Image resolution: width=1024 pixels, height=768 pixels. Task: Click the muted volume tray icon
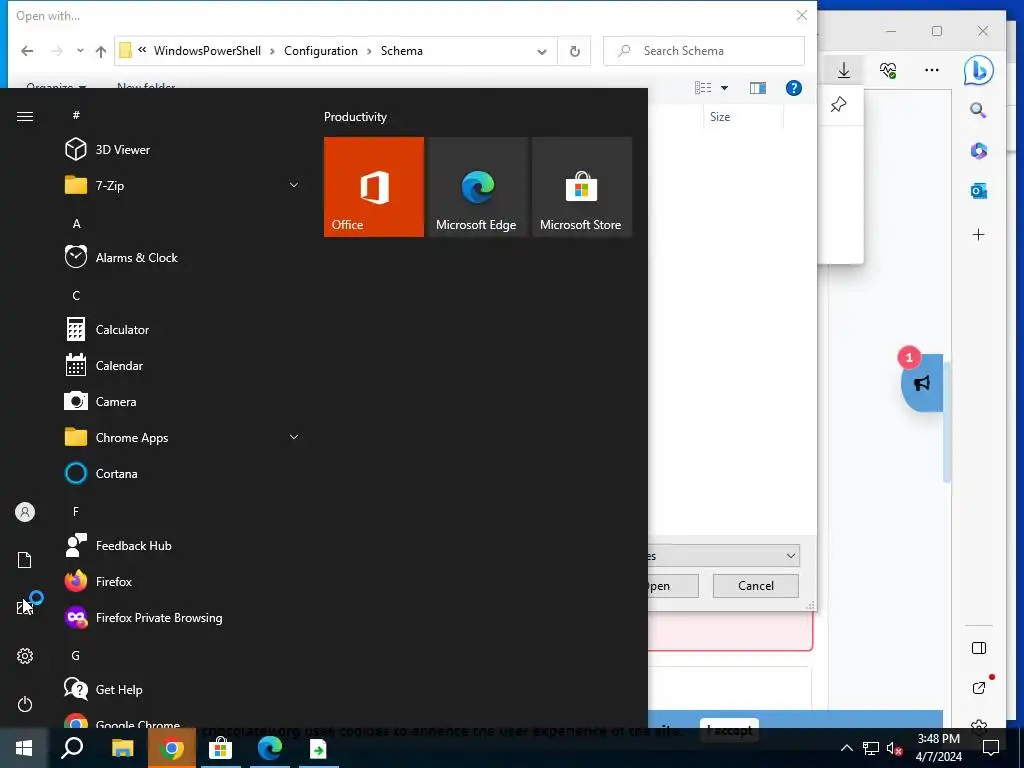coord(893,748)
